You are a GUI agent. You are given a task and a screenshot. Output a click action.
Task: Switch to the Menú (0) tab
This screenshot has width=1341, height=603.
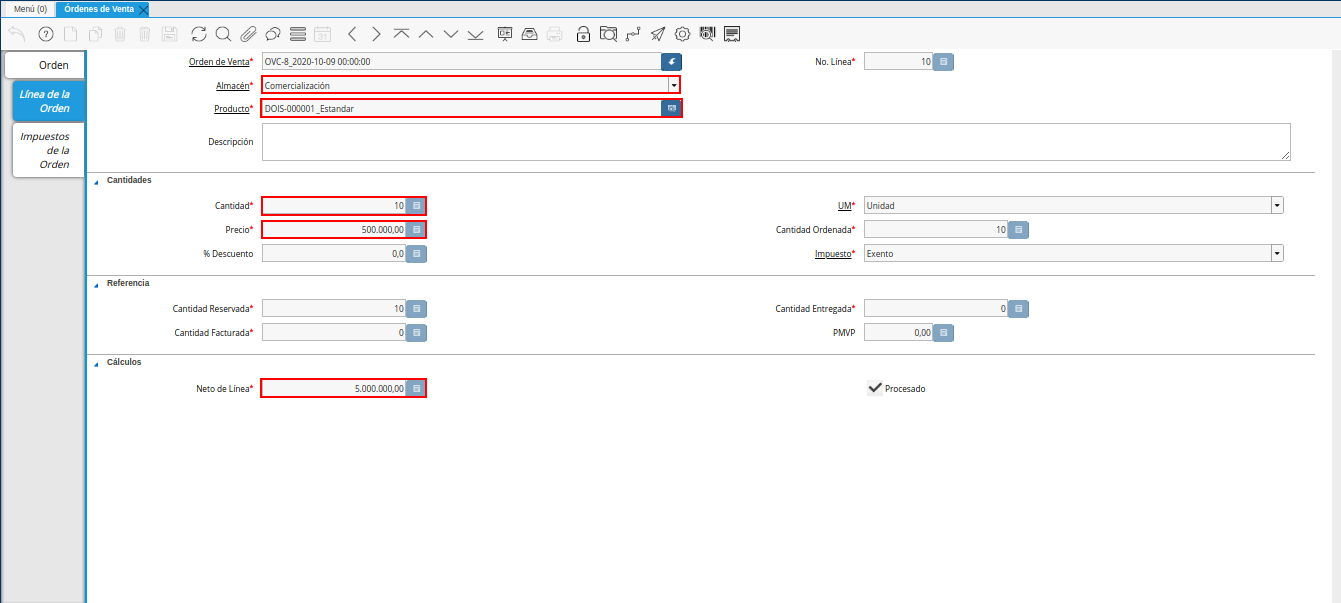point(30,8)
